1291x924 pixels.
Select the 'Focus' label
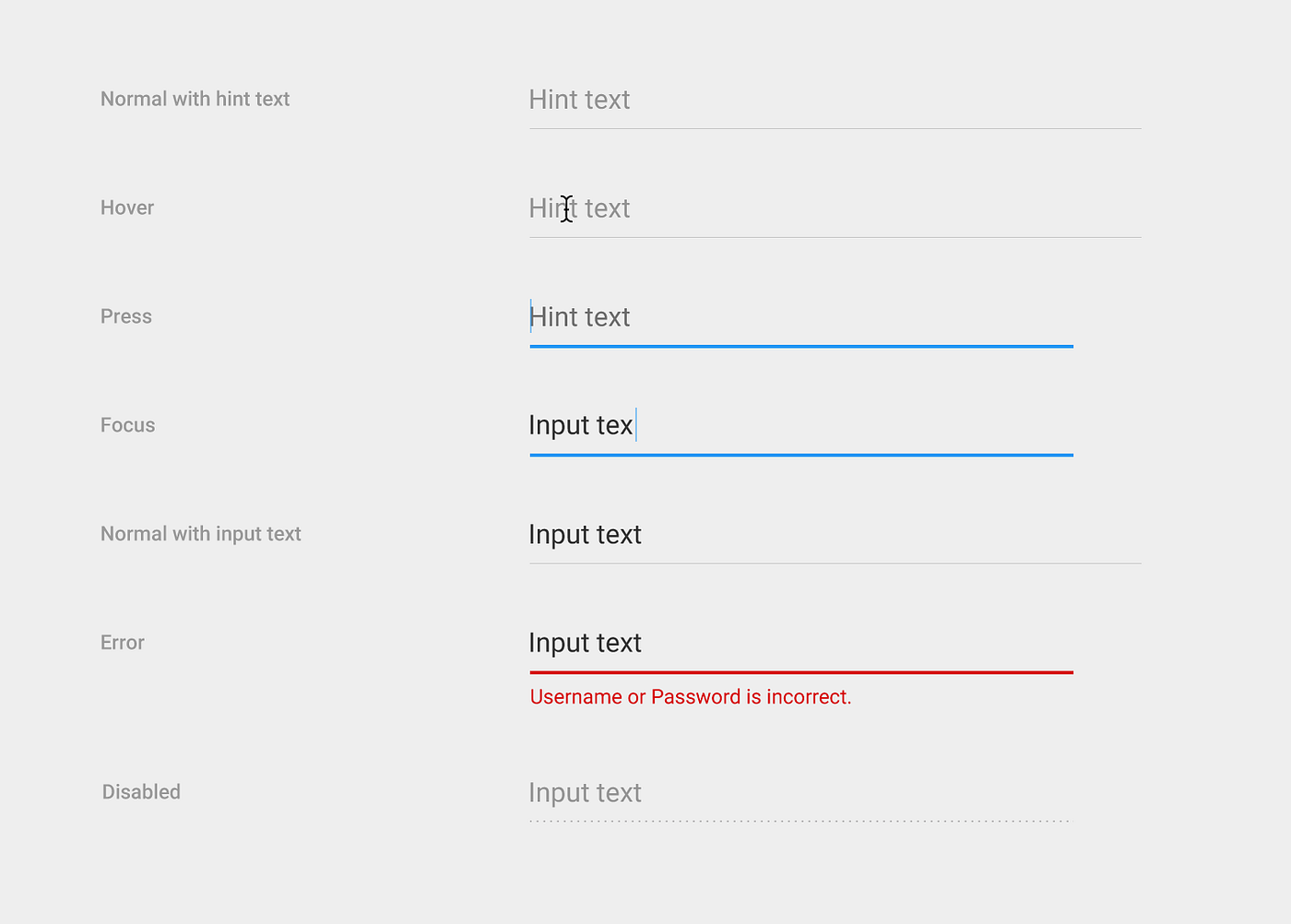pyautogui.click(x=127, y=425)
